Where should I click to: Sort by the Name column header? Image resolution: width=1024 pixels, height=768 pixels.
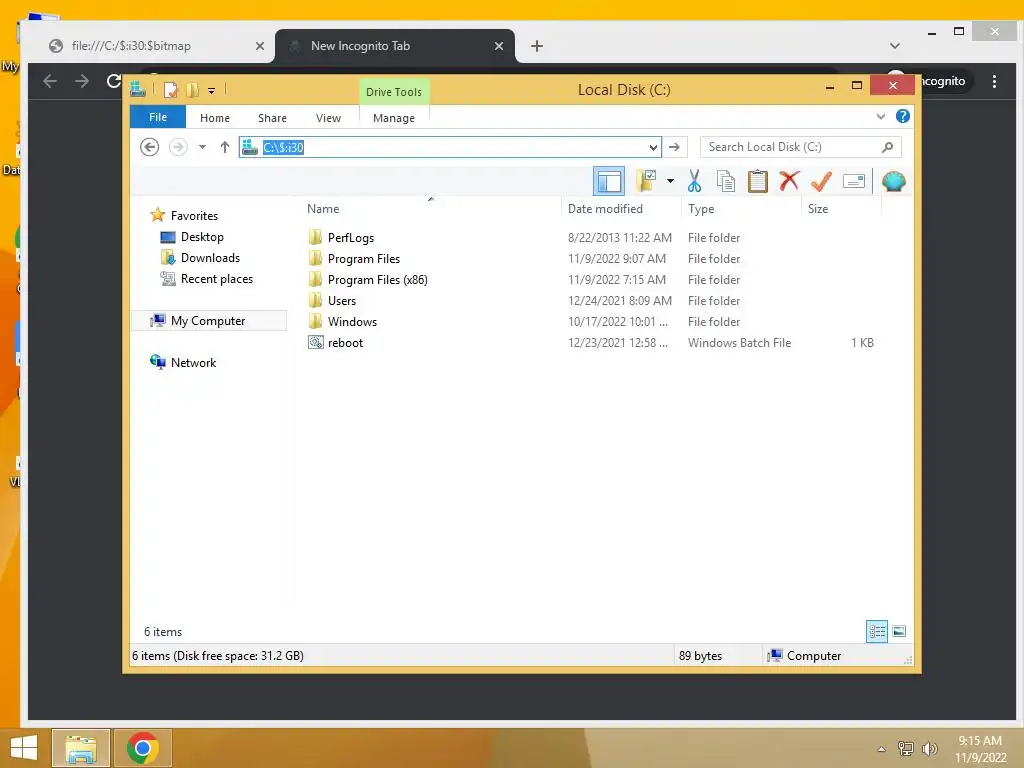pyautogui.click(x=323, y=208)
